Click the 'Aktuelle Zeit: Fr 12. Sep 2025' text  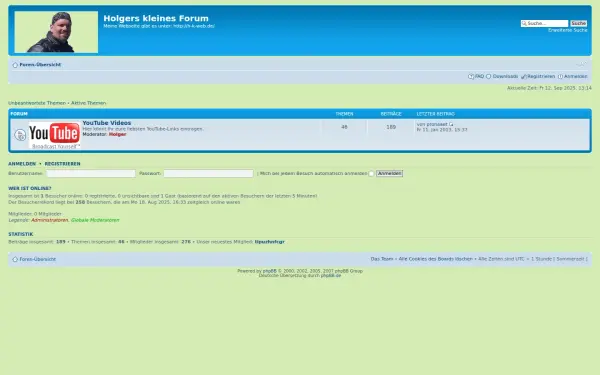(549, 88)
